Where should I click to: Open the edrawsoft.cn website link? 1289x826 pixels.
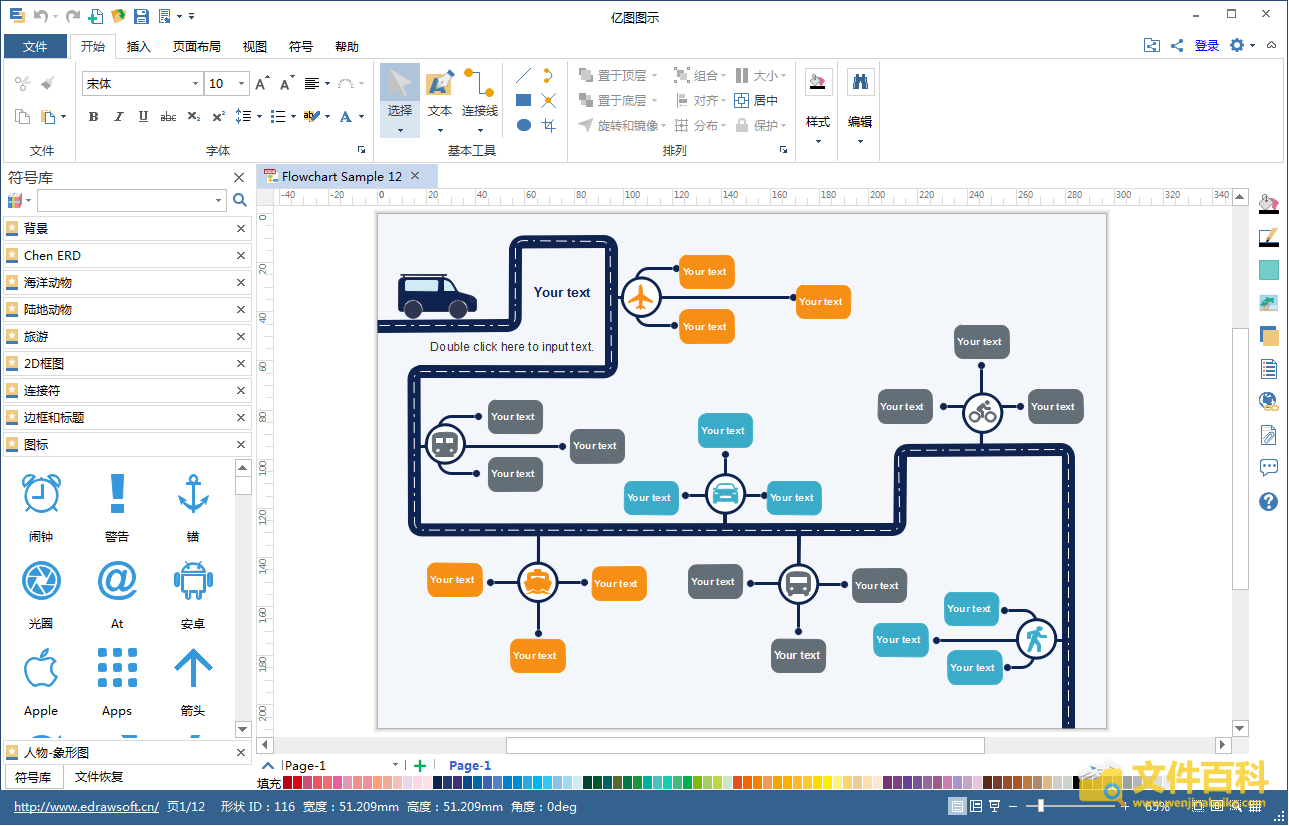86,807
